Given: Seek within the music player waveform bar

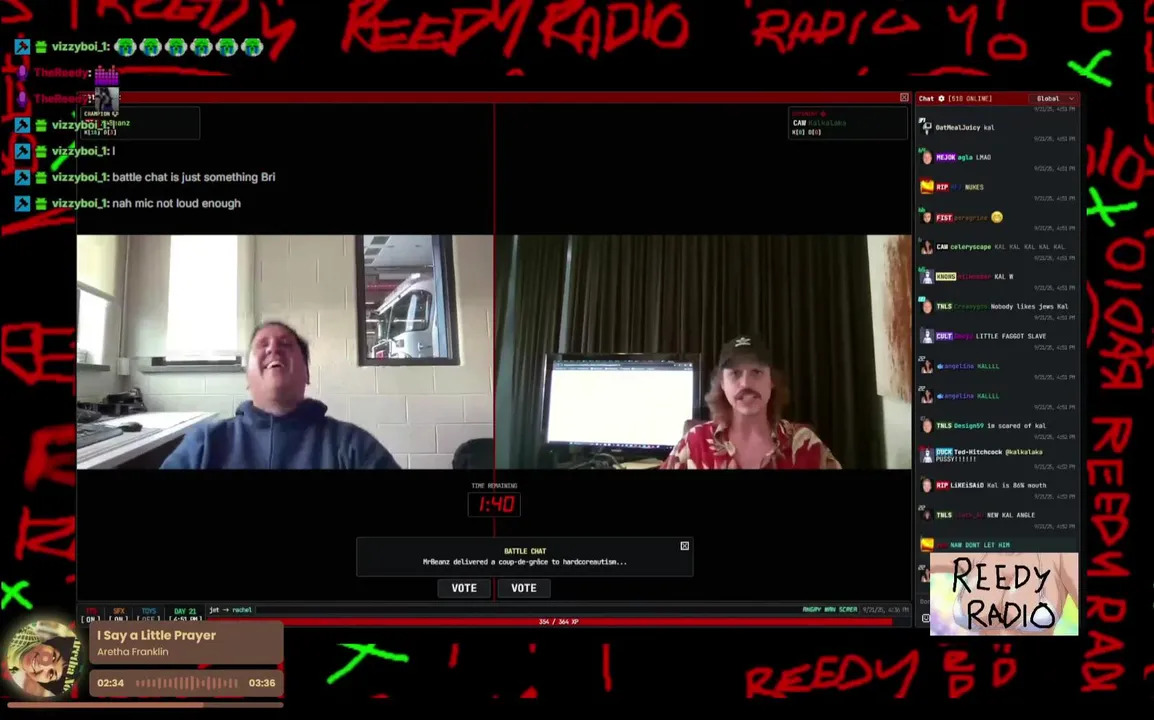Looking at the screenshot, I should click(x=186, y=683).
